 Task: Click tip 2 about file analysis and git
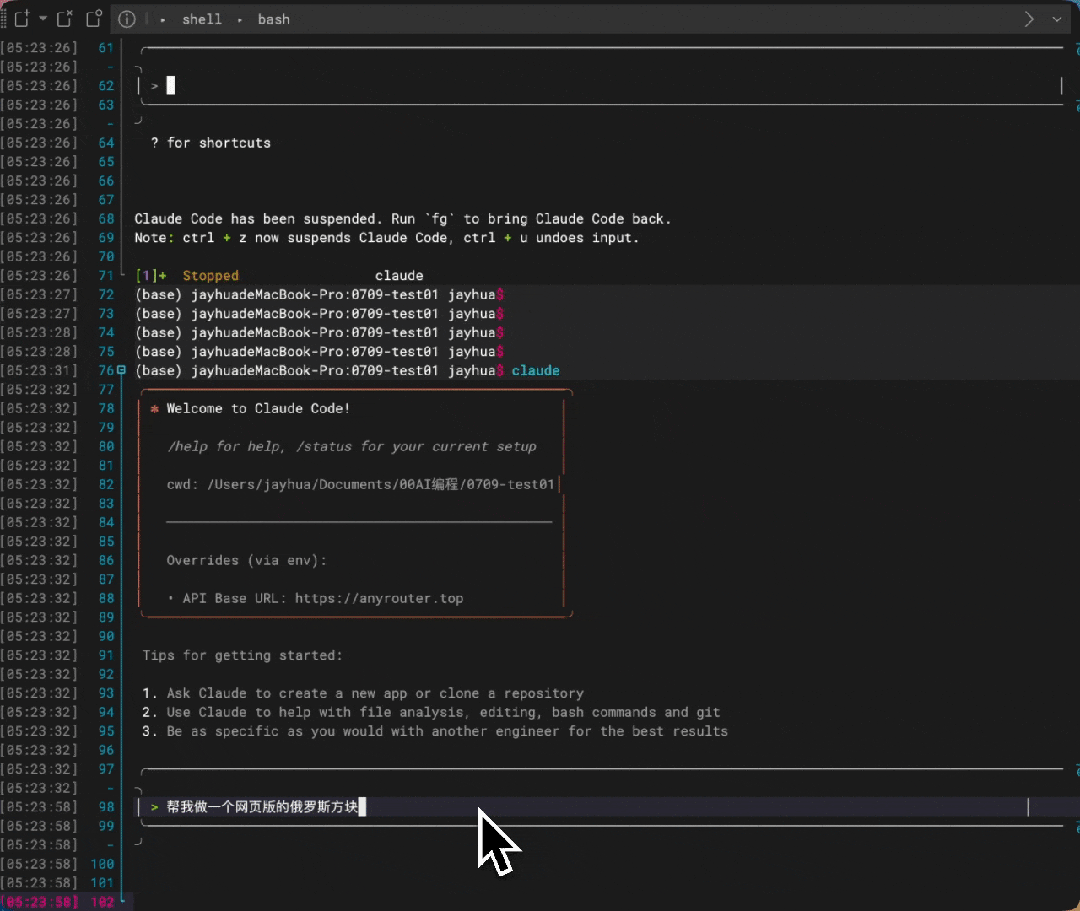click(x=431, y=712)
